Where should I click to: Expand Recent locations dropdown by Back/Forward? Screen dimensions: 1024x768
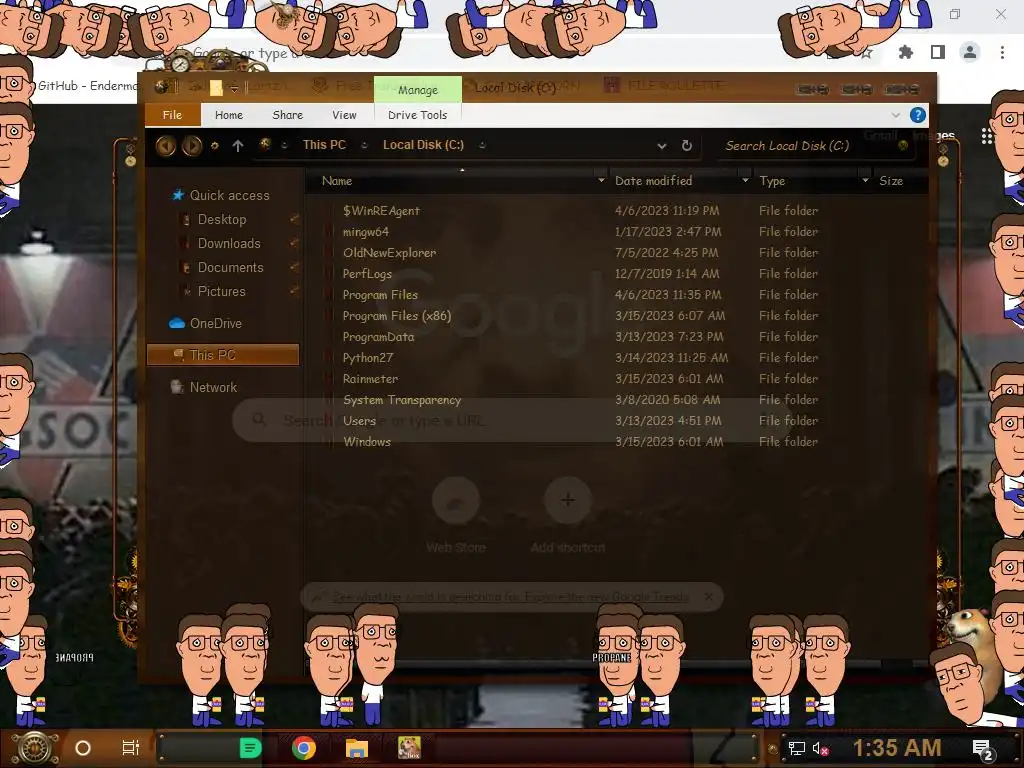(214, 146)
